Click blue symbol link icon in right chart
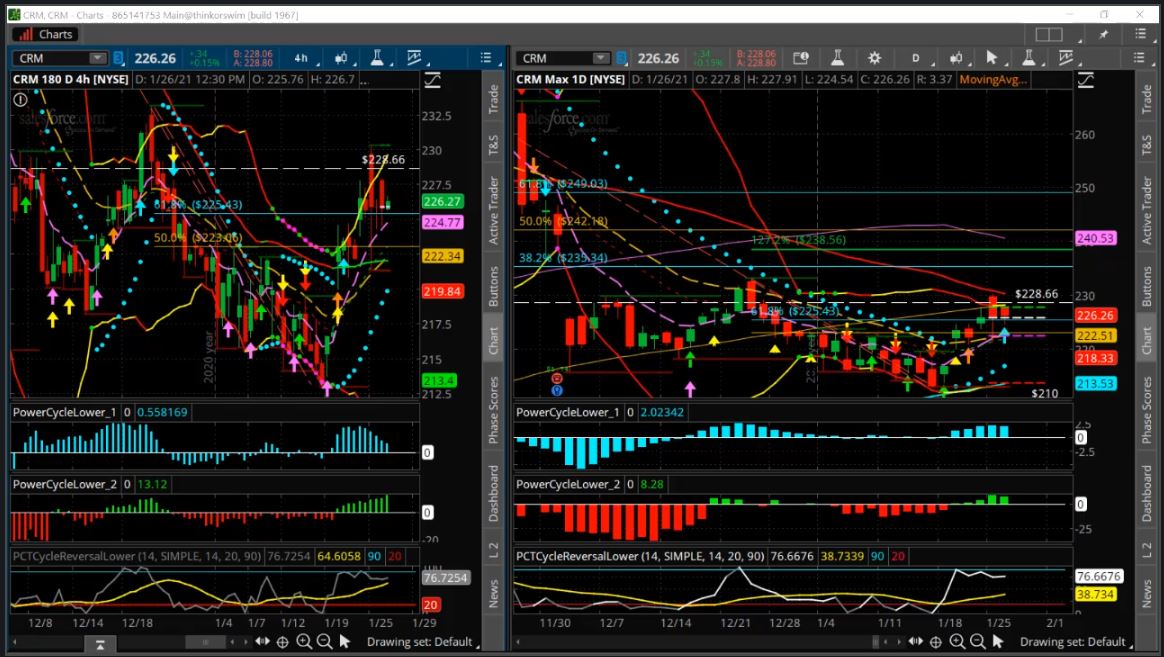 coord(622,58)
